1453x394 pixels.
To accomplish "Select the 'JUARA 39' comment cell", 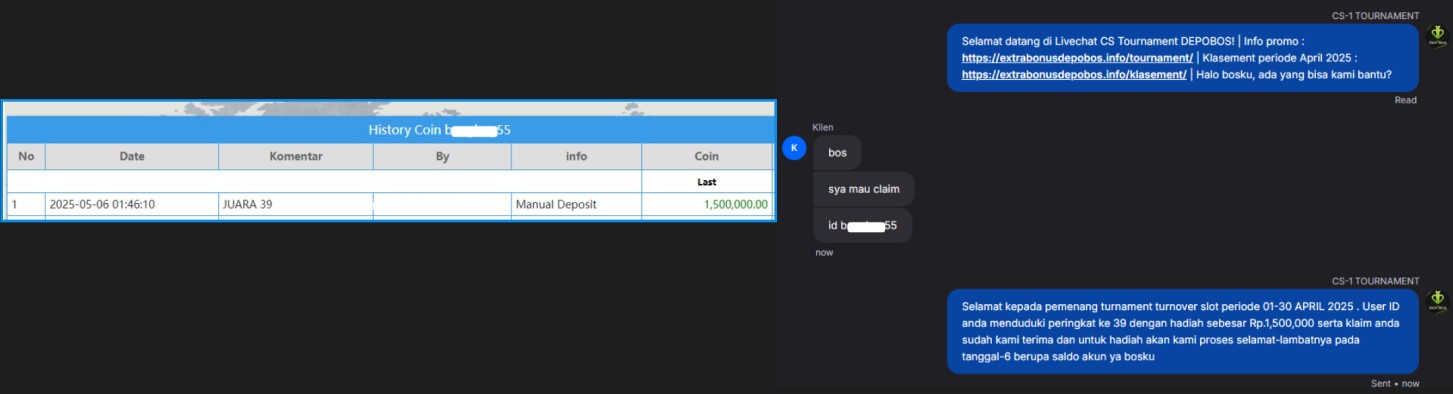I will (296, 204).
